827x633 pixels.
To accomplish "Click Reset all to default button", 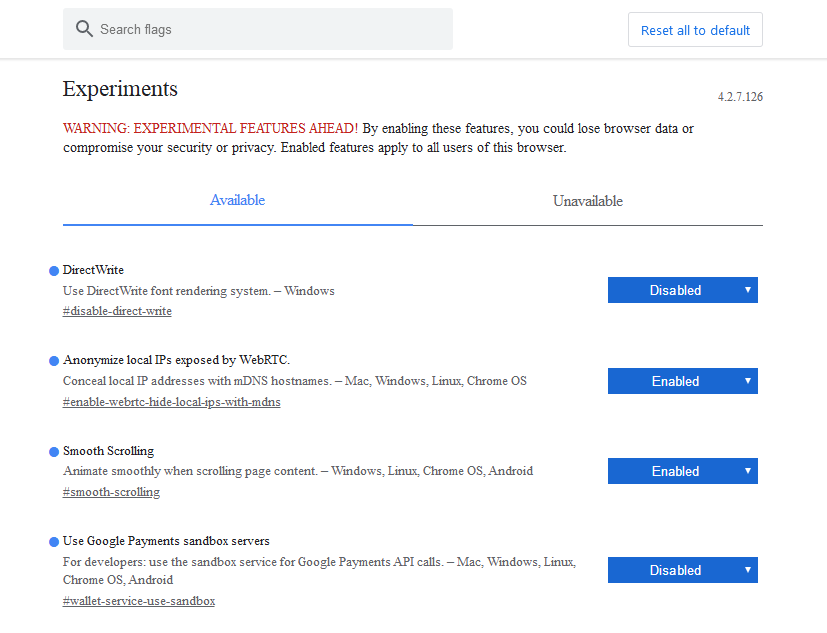I will [695, 30].
